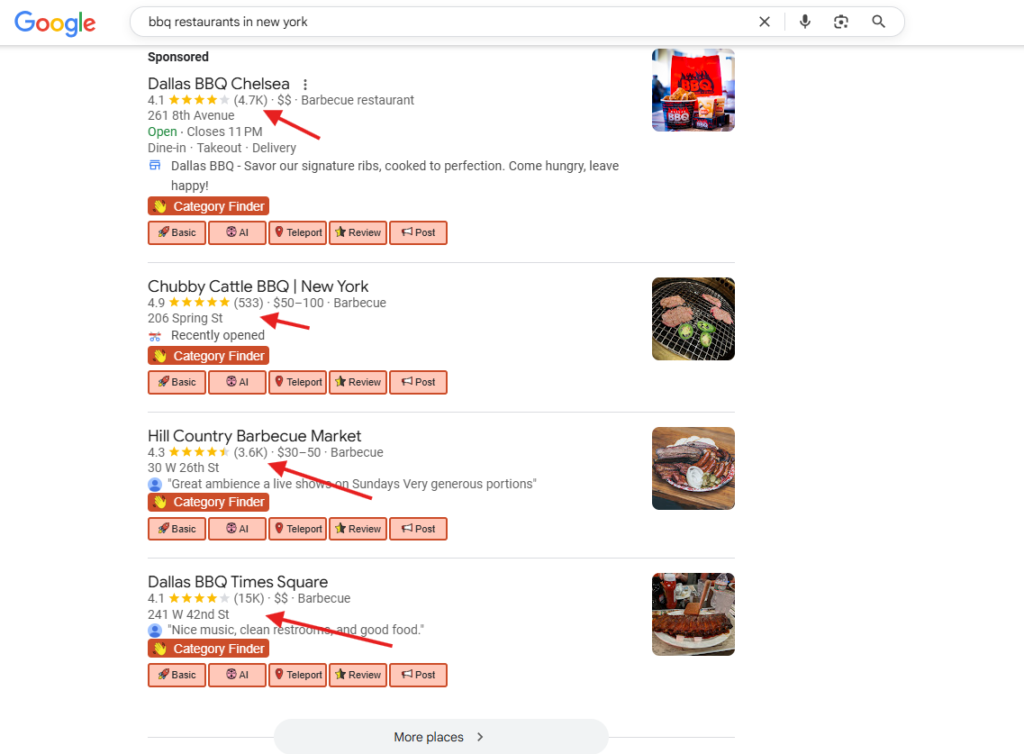Image resolution: width=1024 pixels, height=754 pixels.
Task: Click the search field with bbq restaurants query
Action: point(444,22)
